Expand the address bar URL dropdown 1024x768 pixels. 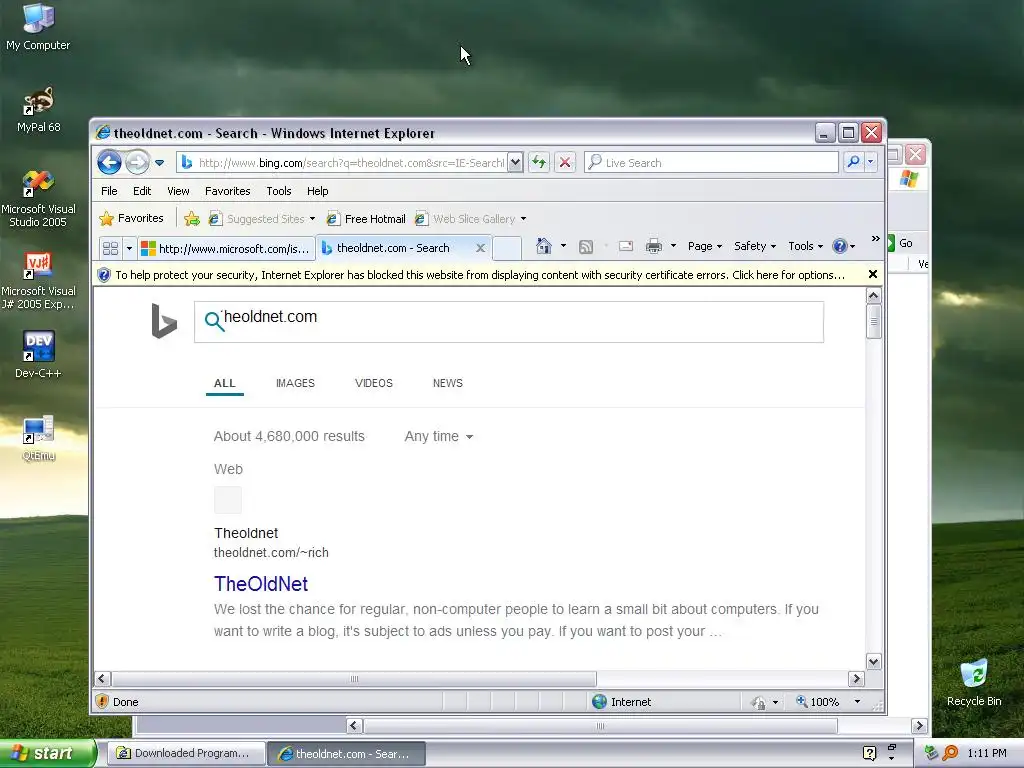515,162
